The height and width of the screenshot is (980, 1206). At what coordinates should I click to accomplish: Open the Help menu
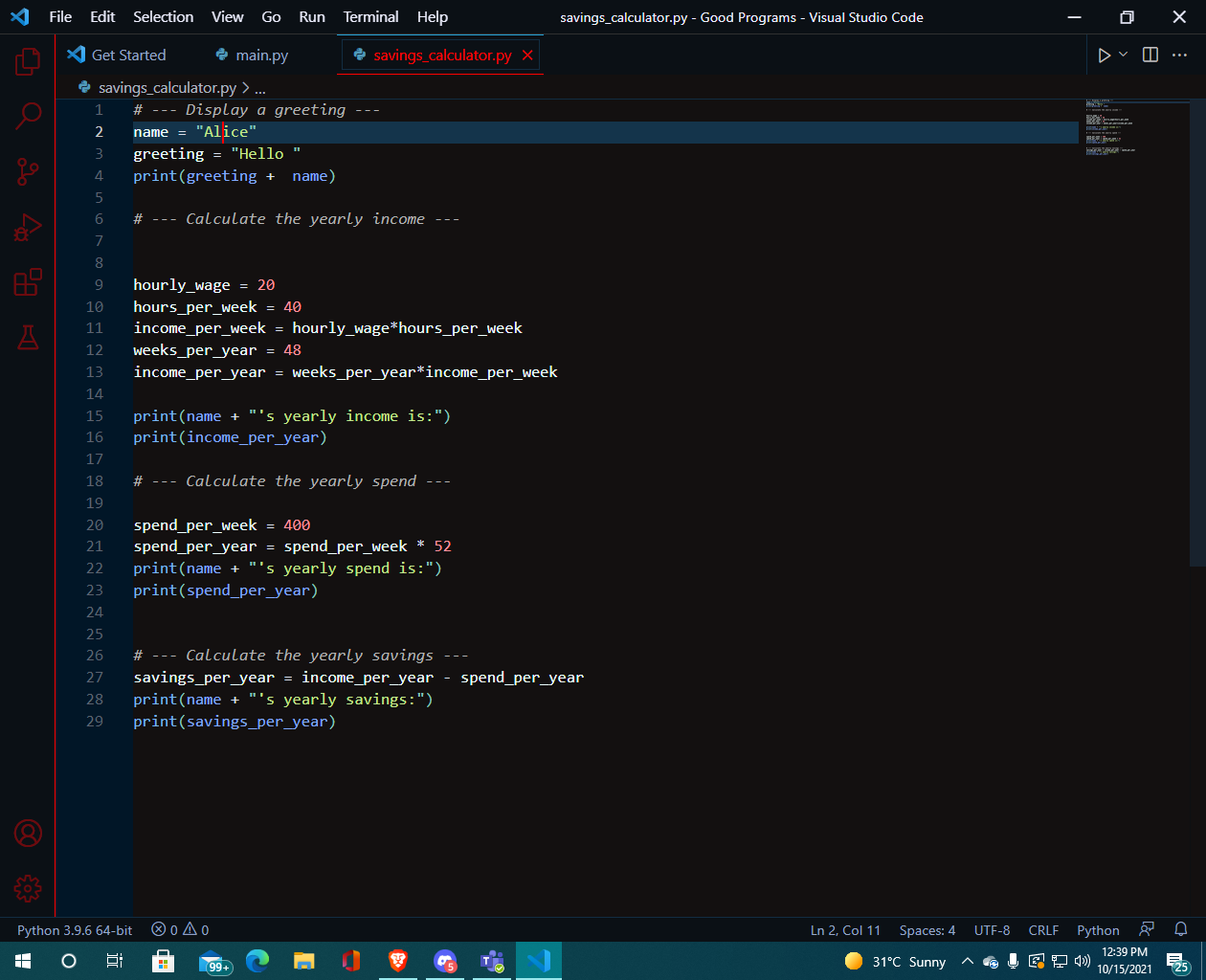(x=432, y=16)
